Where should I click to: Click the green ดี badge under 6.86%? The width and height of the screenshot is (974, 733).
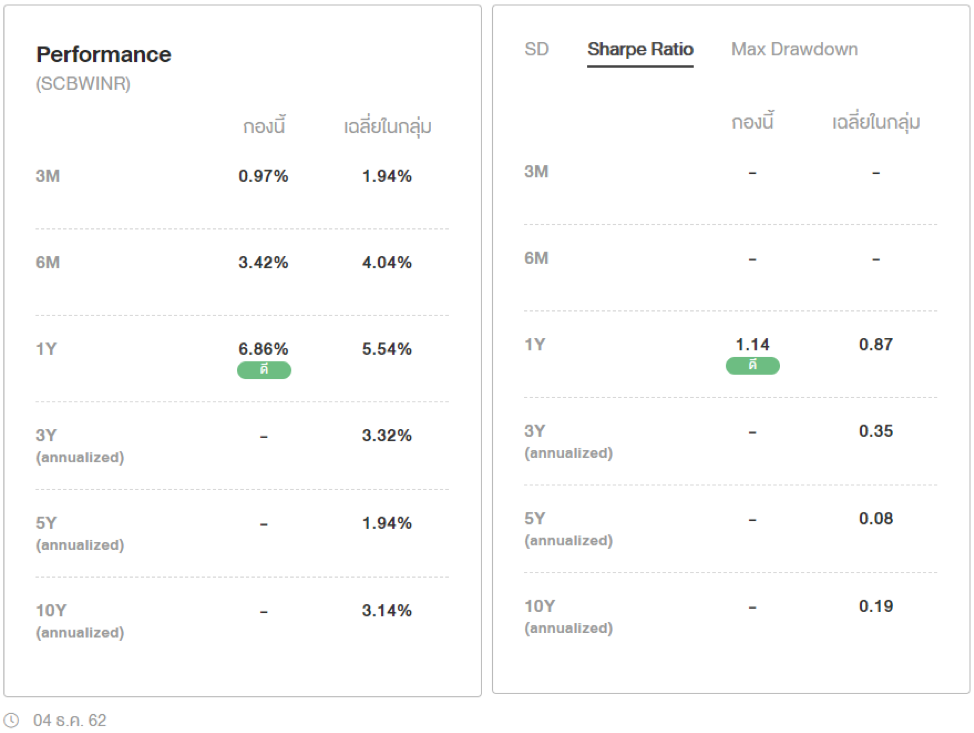264,370
